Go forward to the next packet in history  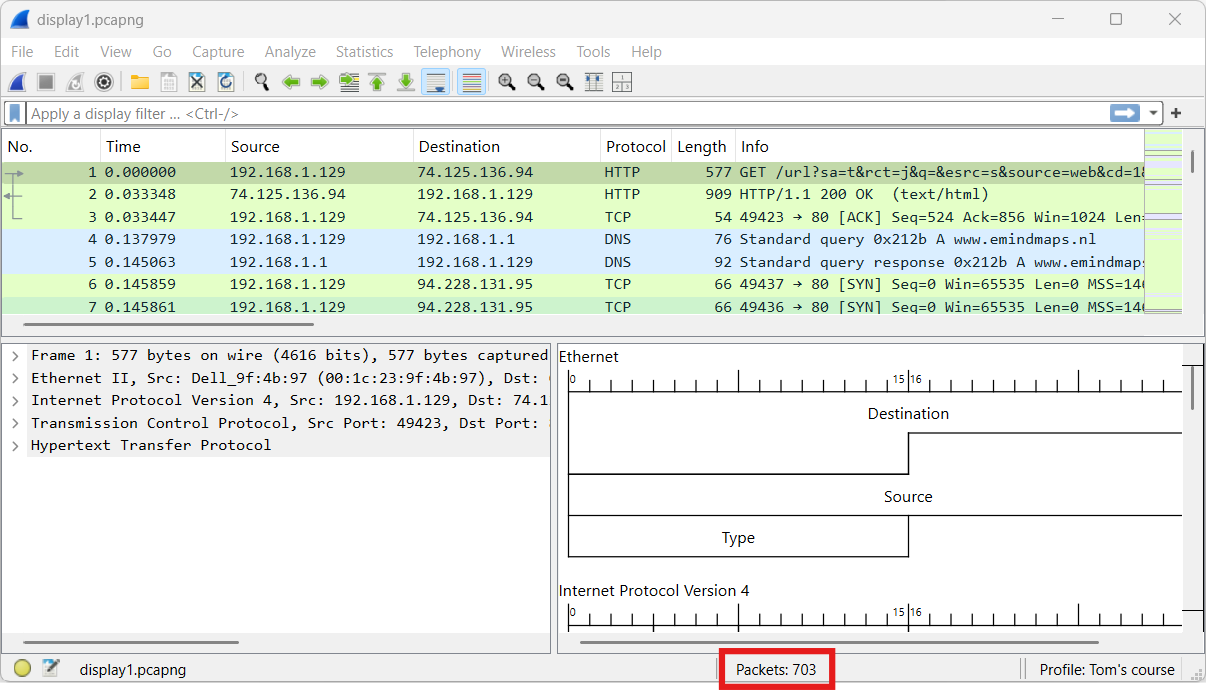click(320, 82)
